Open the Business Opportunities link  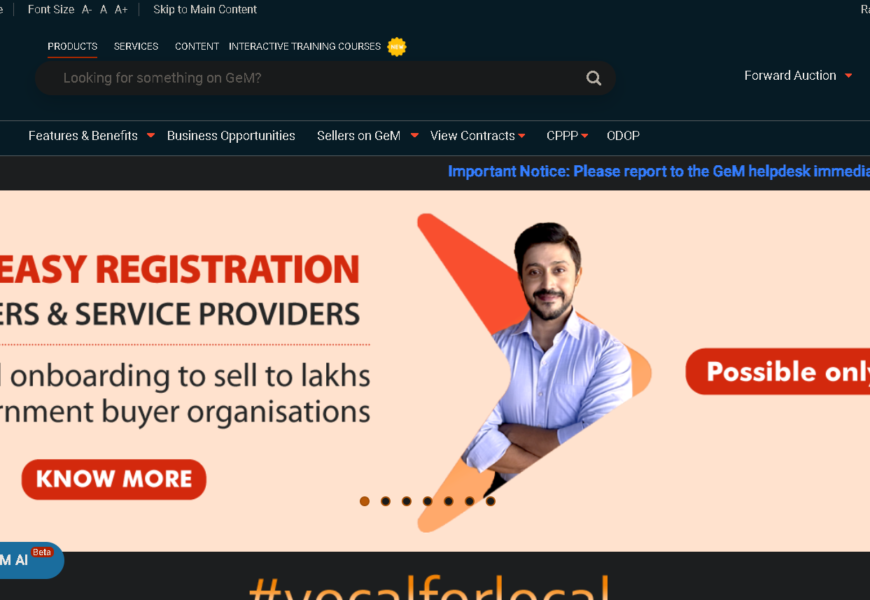tap(231, 136)
